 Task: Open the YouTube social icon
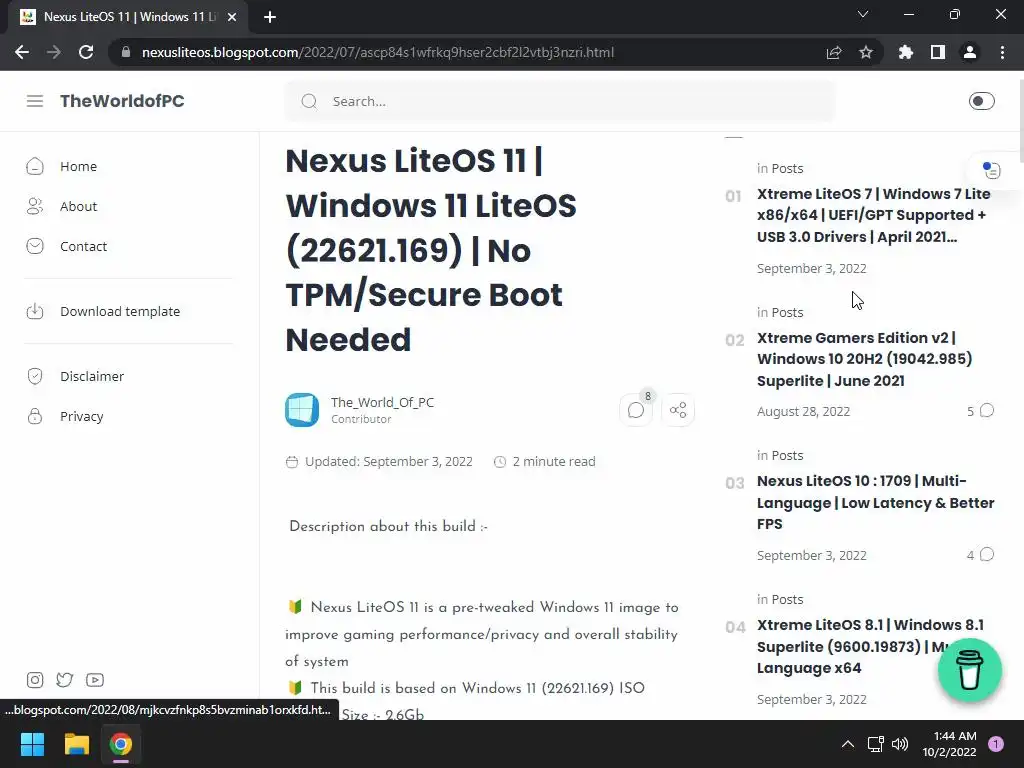[95, 680]
